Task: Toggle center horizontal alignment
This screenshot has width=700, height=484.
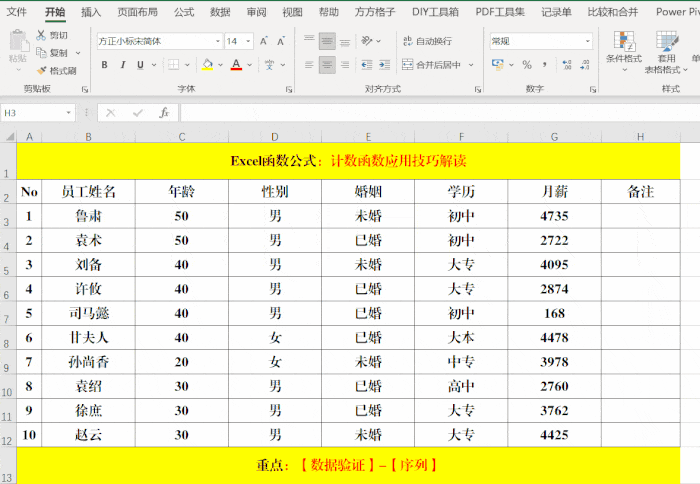Action: (327, 65)
